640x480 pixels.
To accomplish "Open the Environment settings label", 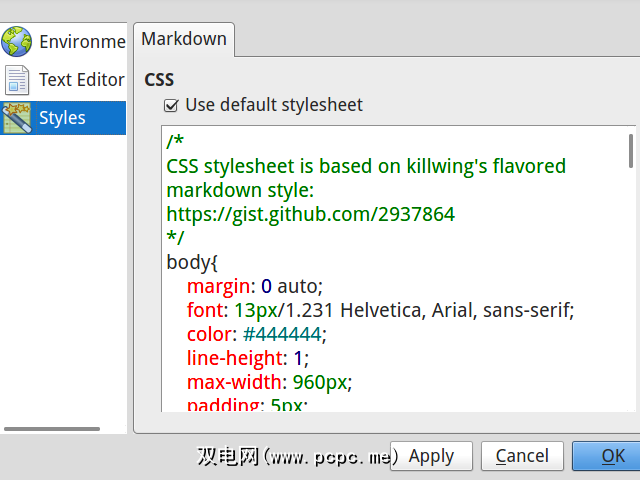I will (x=82, y=42).
